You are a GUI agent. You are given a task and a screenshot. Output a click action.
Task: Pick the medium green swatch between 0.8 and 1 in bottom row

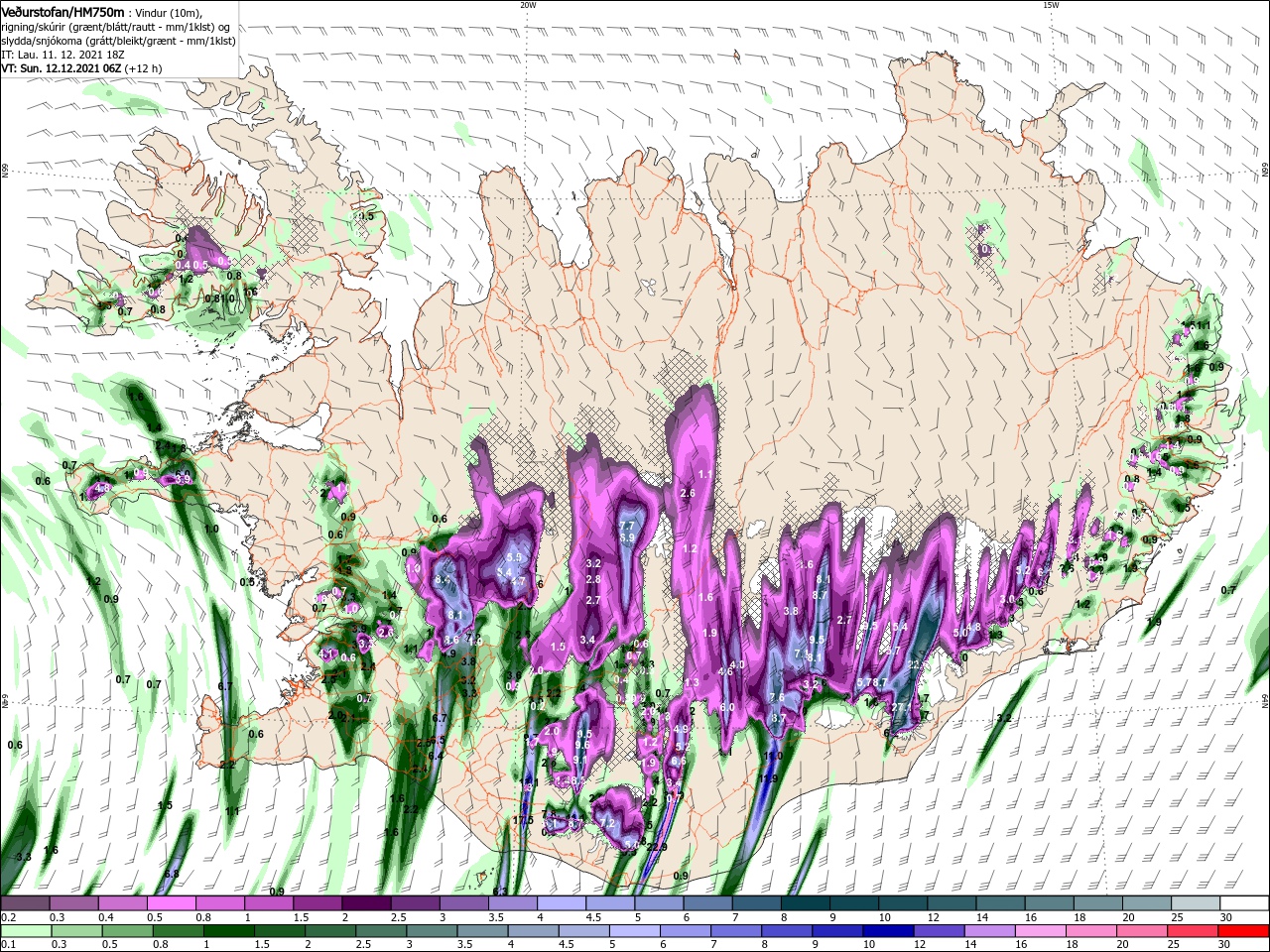tap(177, 931)
